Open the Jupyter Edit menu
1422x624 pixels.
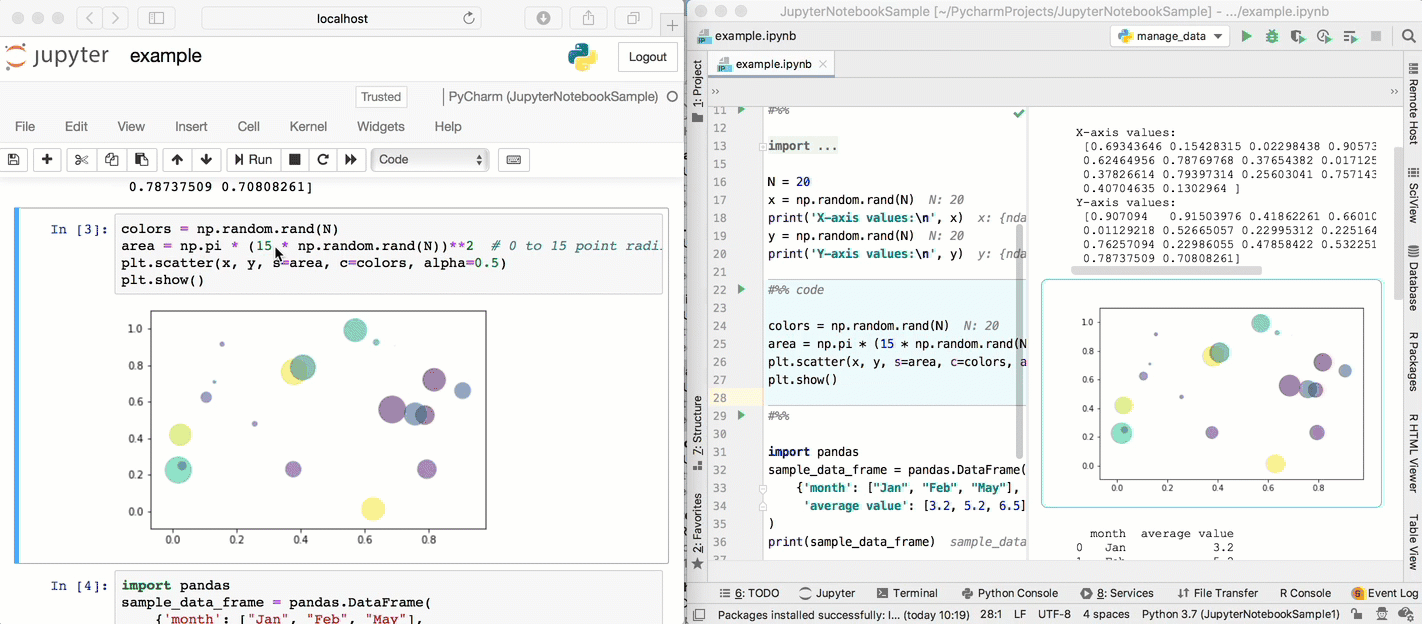point(76,126)
